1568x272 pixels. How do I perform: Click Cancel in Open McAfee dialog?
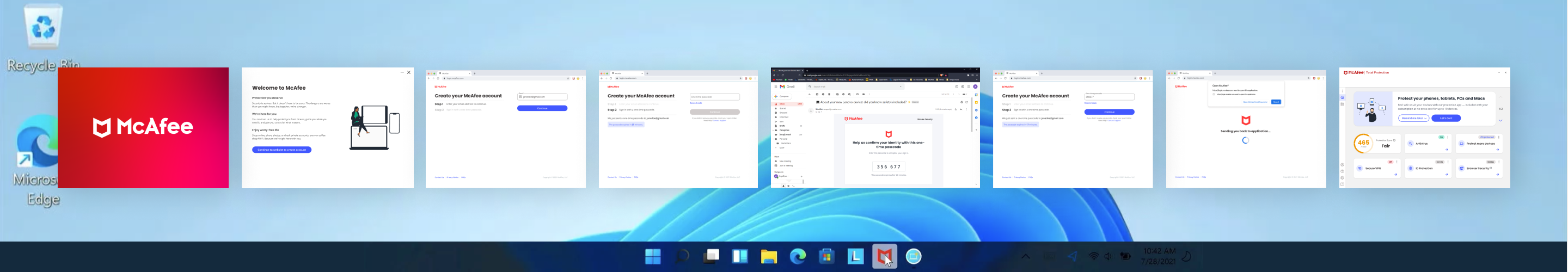tap(1276, 102)
